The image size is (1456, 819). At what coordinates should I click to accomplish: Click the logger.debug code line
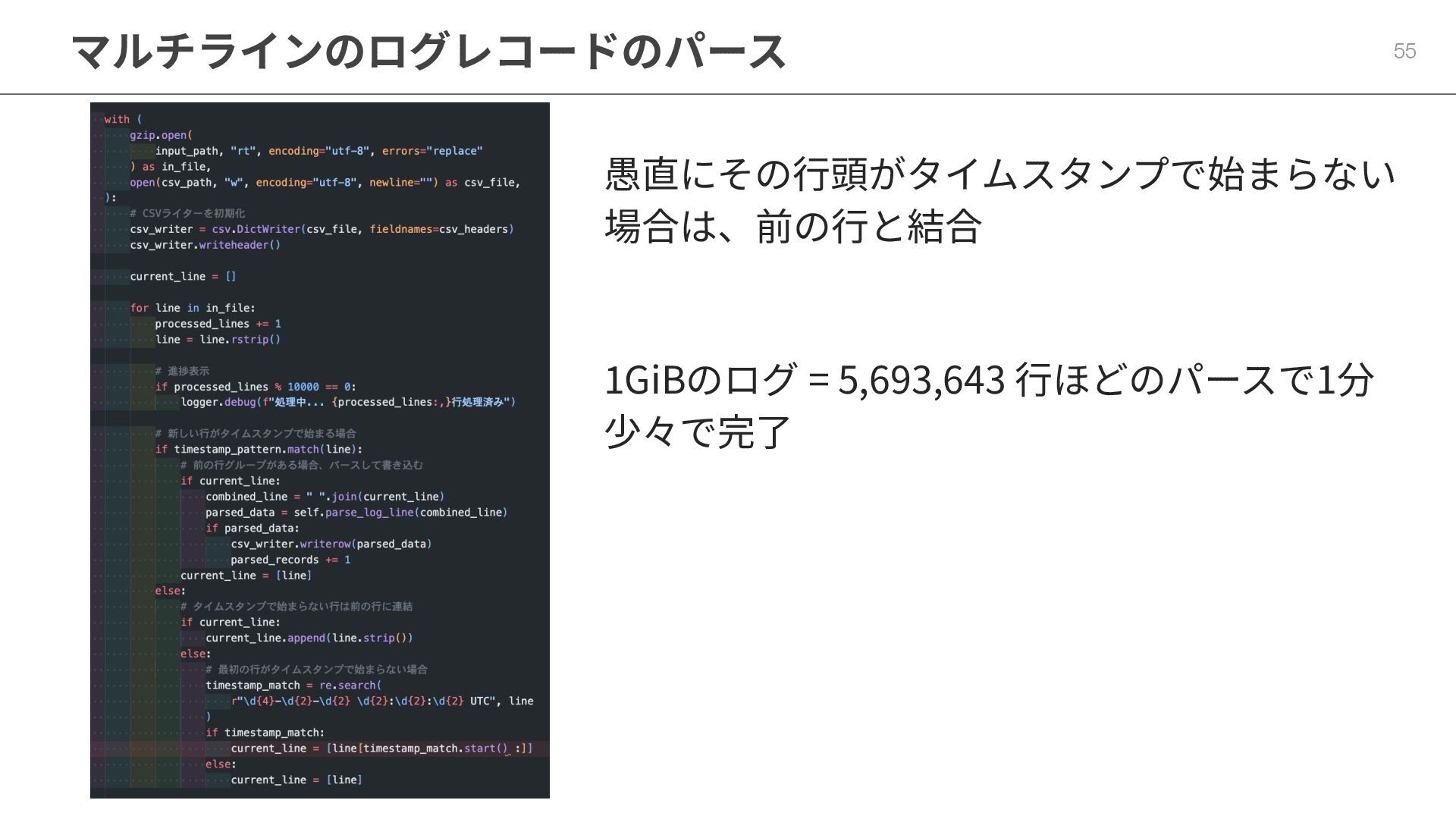[348, 402]
